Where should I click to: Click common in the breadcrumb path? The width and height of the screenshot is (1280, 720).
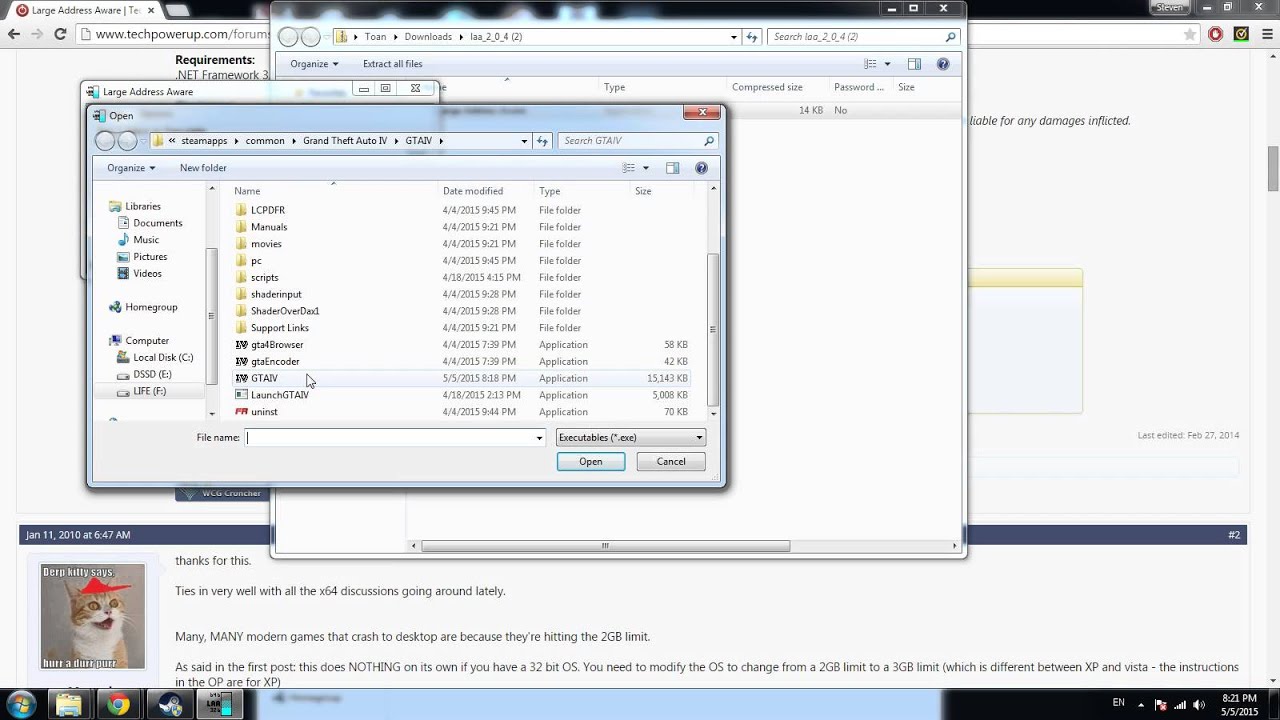point(265,141)
